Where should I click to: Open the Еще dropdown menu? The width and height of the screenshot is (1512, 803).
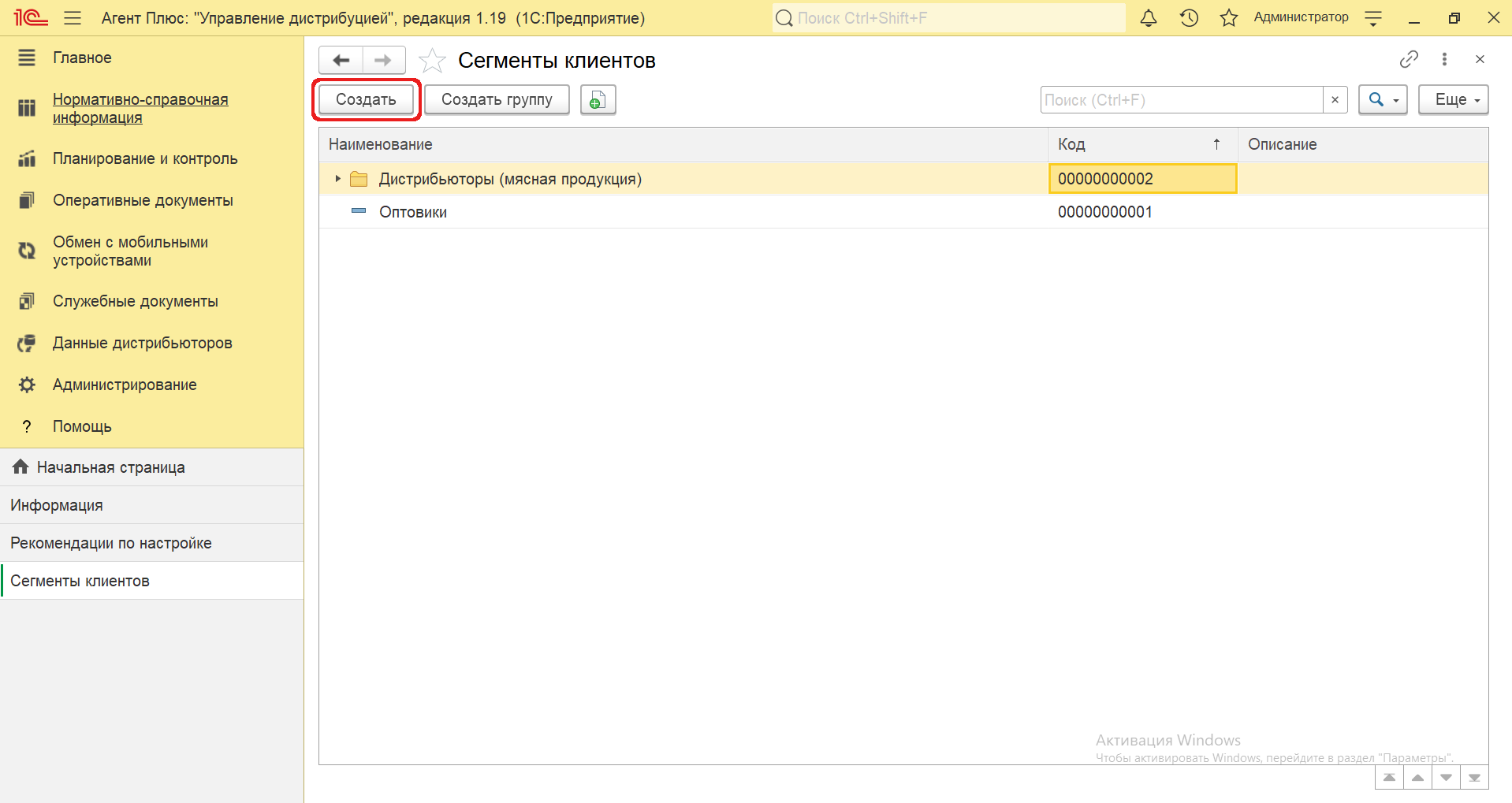point(1453,100)
